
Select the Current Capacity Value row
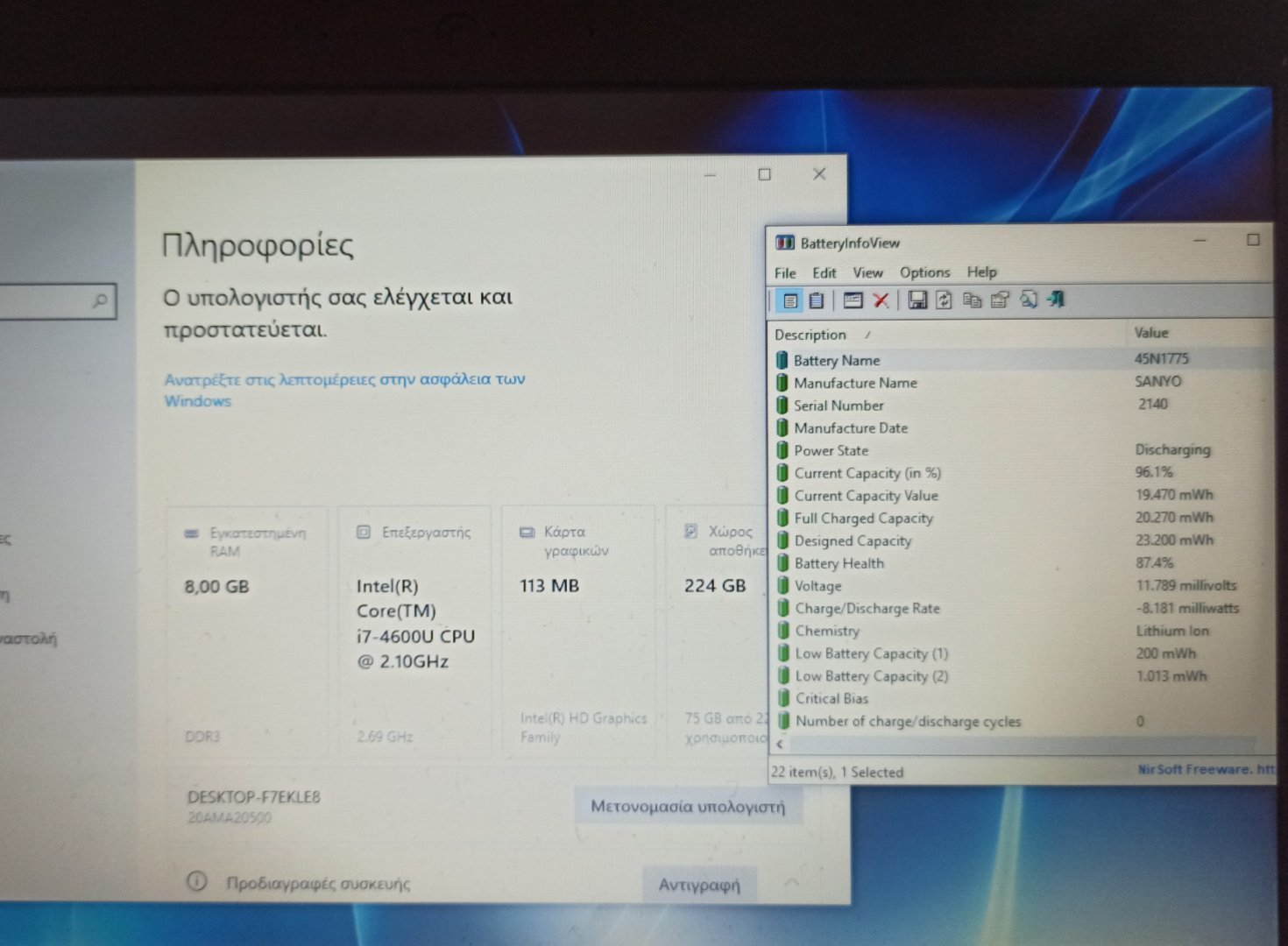pos(1022,495)
